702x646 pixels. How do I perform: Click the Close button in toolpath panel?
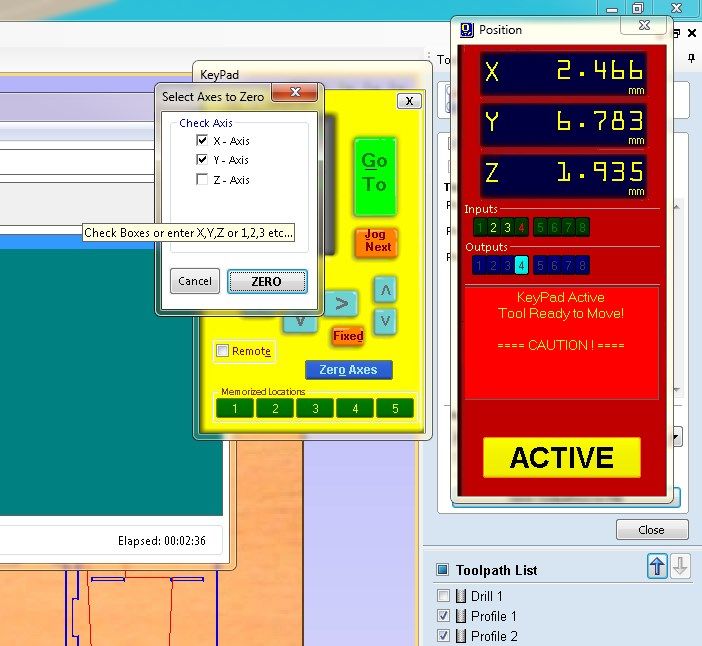pos(652,530)
